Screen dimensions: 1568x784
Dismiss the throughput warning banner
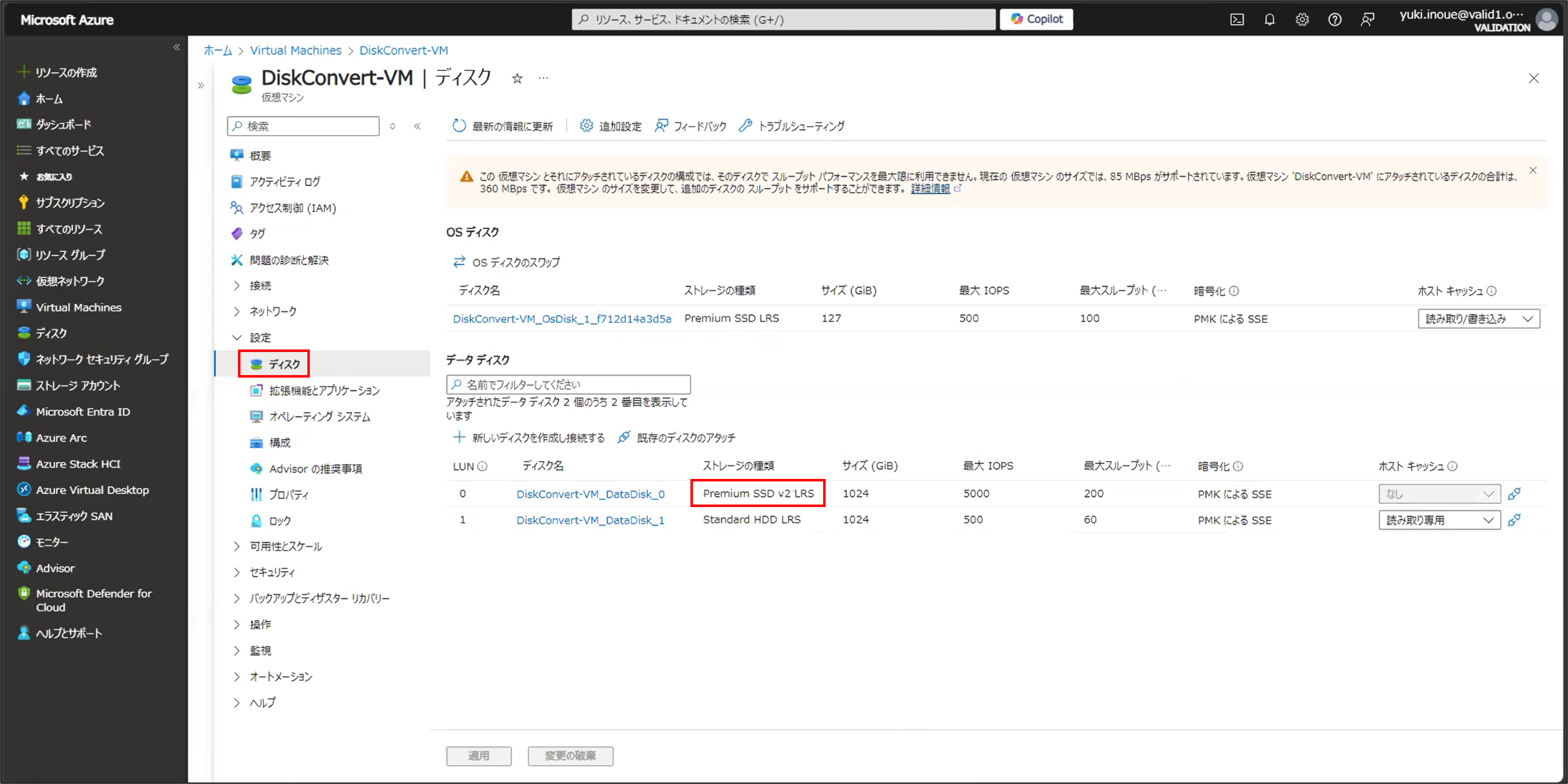(1533, 170)
